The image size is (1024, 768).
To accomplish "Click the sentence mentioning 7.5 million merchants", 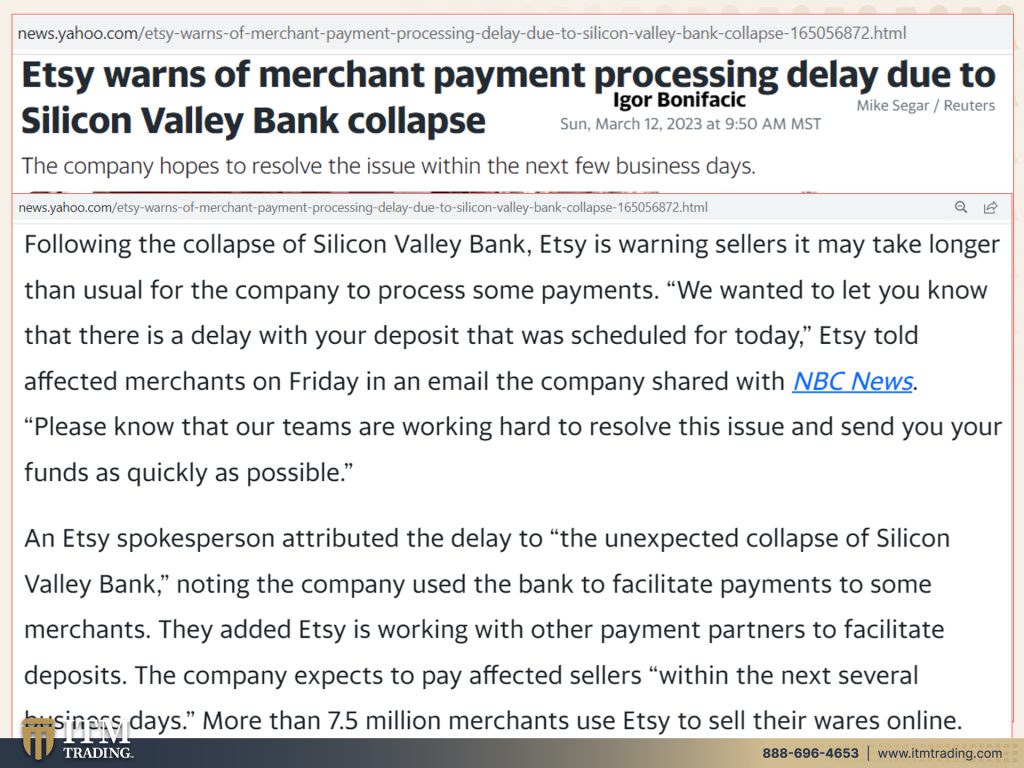I will click(x=582, y=721).
